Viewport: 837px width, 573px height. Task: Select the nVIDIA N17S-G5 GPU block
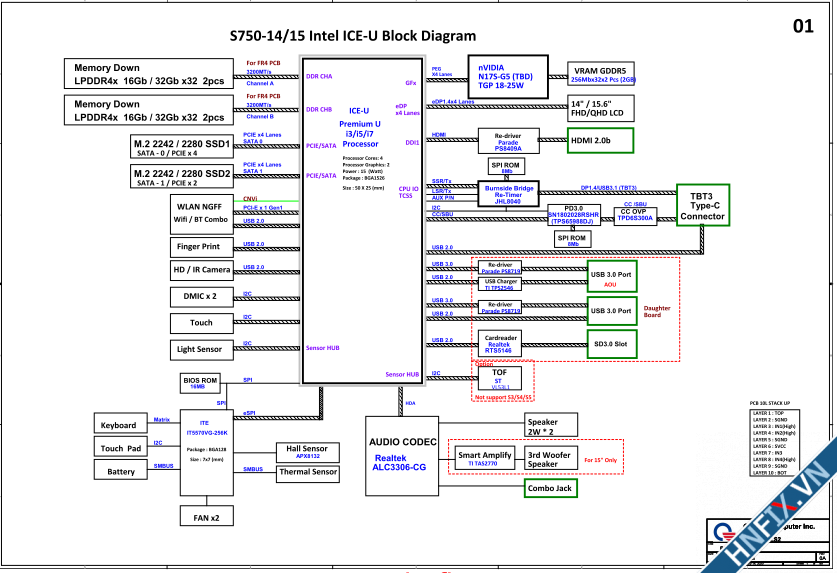pyautogui.click(x=510, y=76)
